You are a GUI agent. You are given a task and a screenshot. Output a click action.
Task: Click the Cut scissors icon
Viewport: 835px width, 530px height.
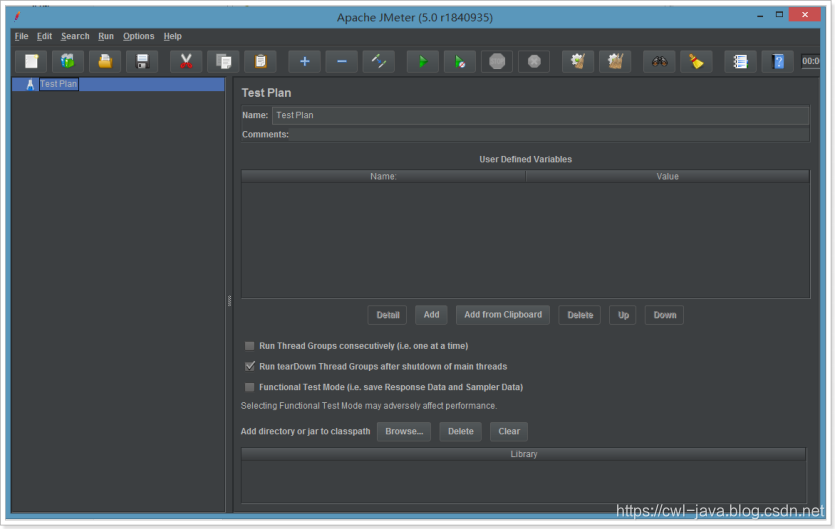pyautogui.click(x=186, y=61)
